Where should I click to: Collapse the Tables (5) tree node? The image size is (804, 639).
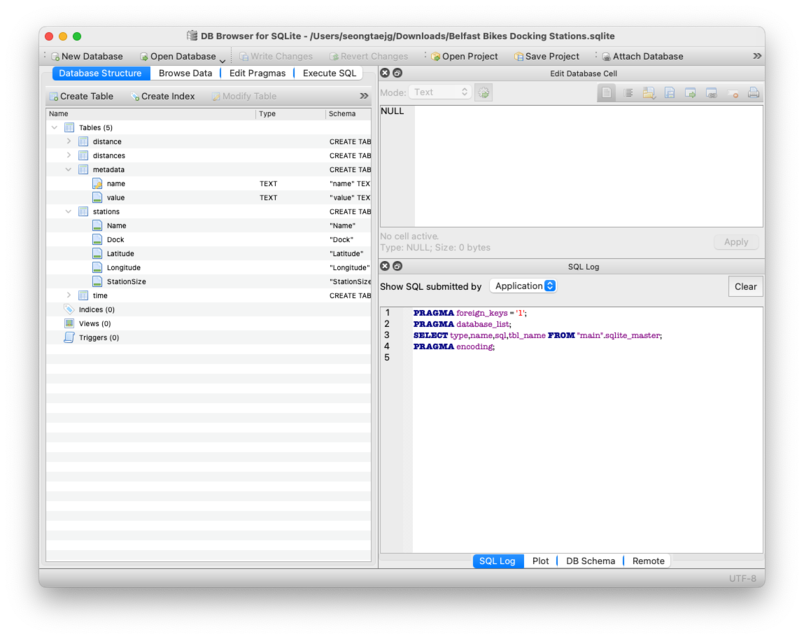tap(54, 127)
